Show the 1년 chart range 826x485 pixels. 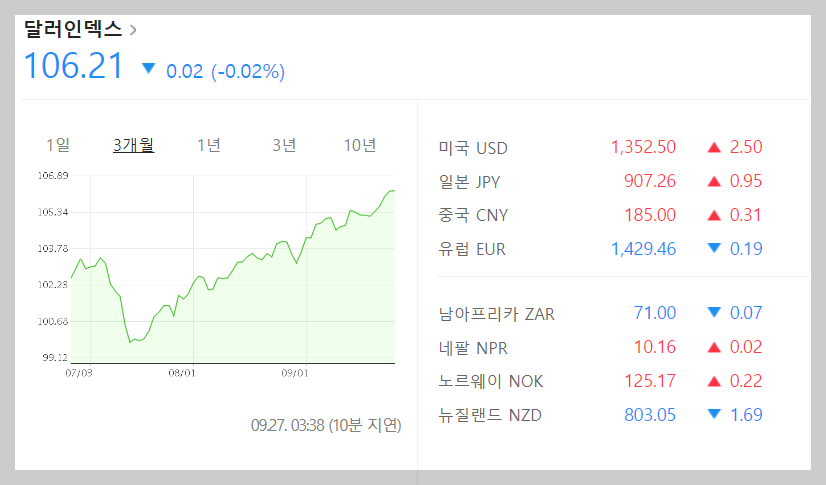[x=209, y=145]
